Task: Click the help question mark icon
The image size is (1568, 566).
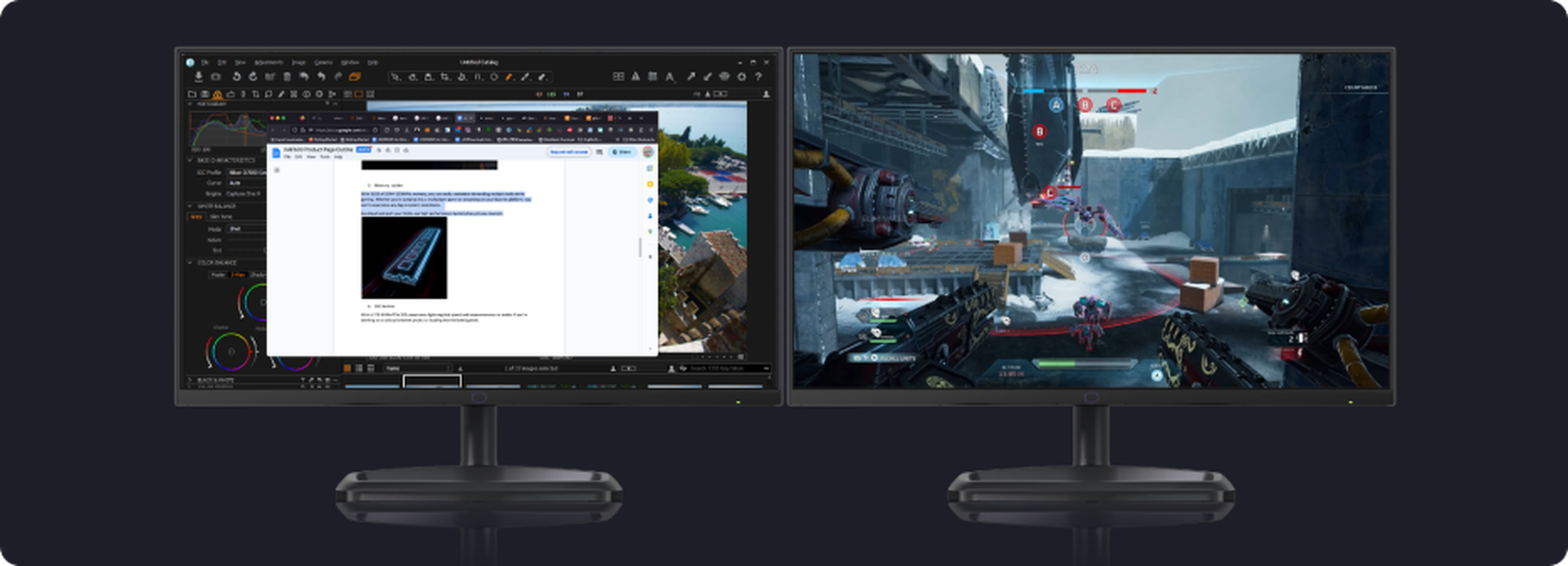Action: pyautogui.click(x=759, y=76)
